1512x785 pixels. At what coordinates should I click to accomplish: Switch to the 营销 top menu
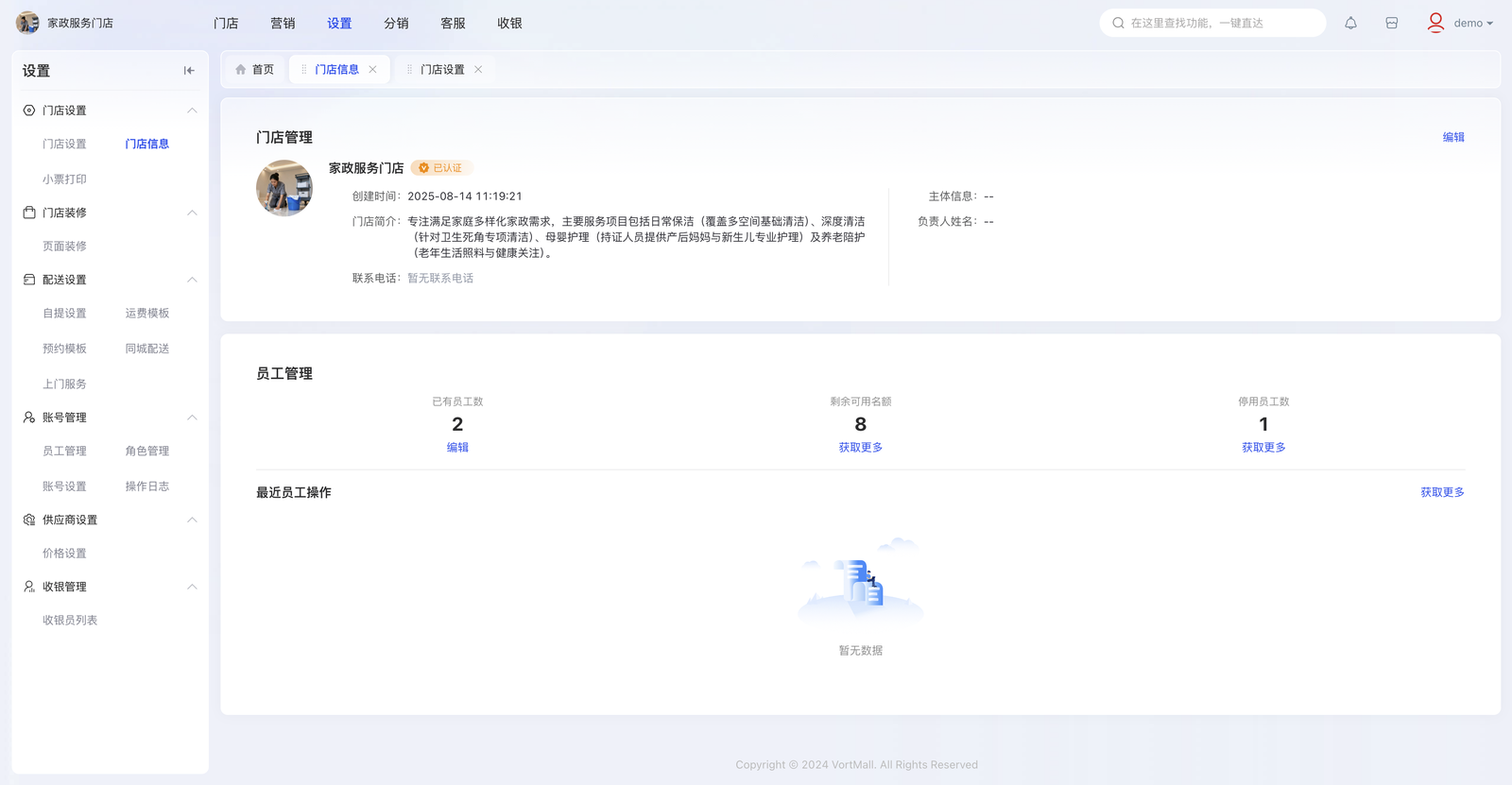tap(283, 24)
